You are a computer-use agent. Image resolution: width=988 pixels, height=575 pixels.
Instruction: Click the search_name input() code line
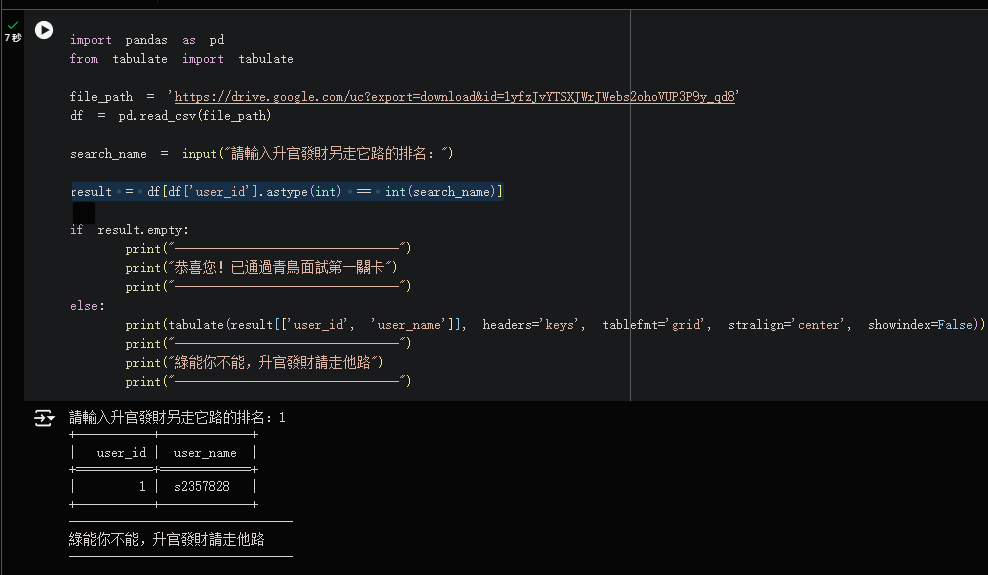coord(262,154)
